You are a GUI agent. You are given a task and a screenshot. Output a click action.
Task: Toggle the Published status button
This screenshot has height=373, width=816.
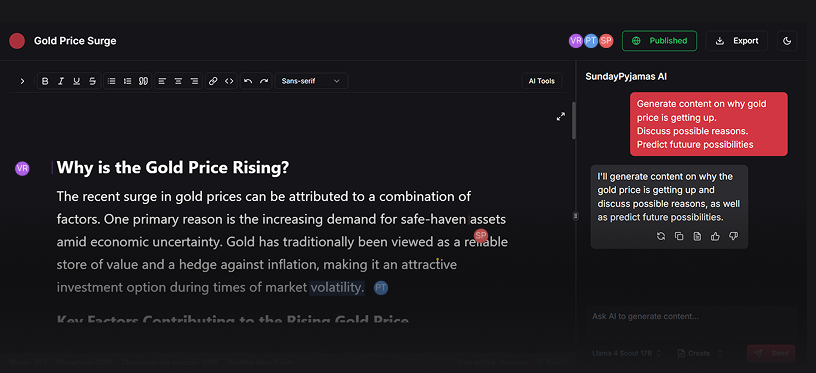(x=659, y=41)
